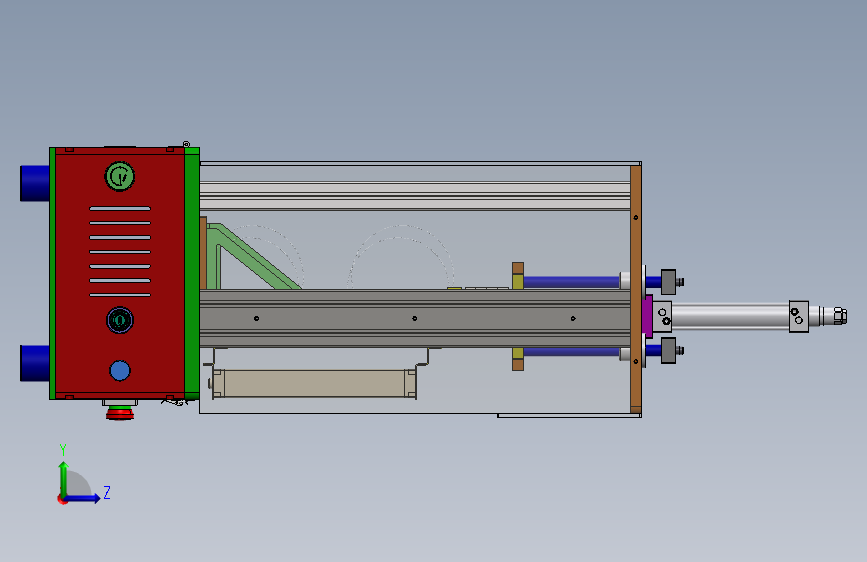Select the lower gray nut on right side
867x562 pixels.
click(668, 351)
